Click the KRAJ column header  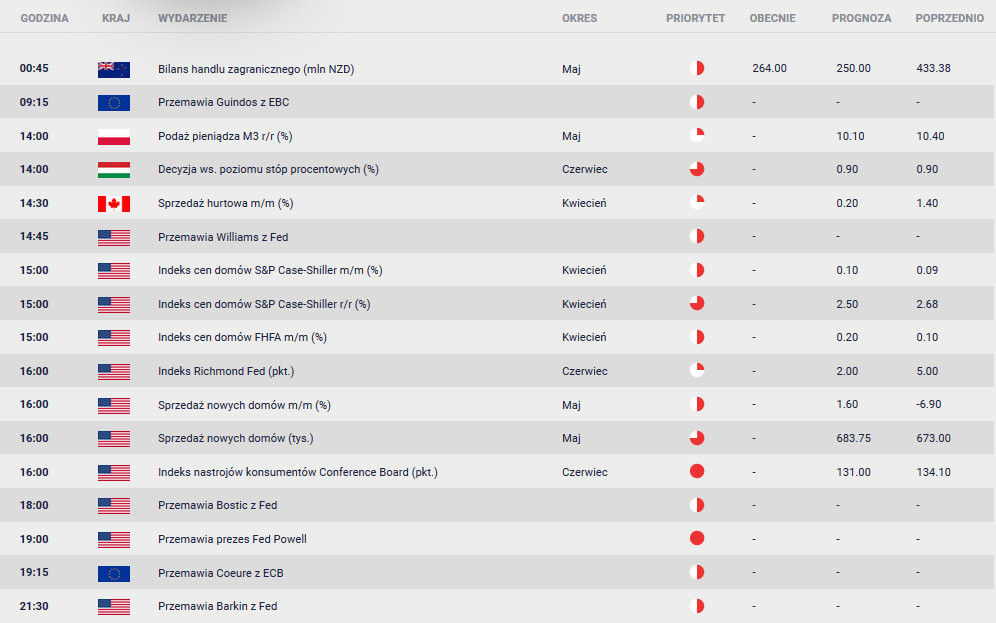pyautogui.click(x=116, y=18)
